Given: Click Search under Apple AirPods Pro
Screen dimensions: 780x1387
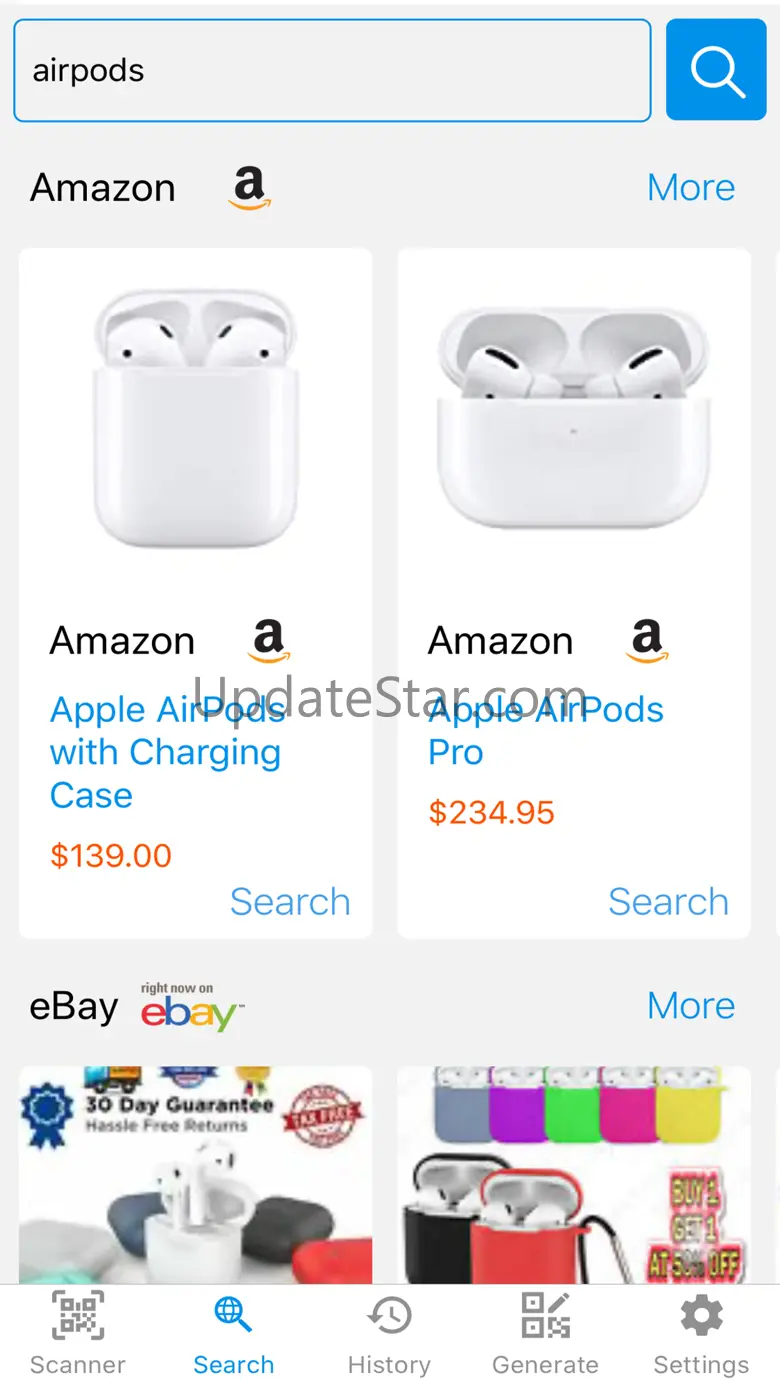Looking at the screenshot, I should pyautogui.click(x=668, y=901).
